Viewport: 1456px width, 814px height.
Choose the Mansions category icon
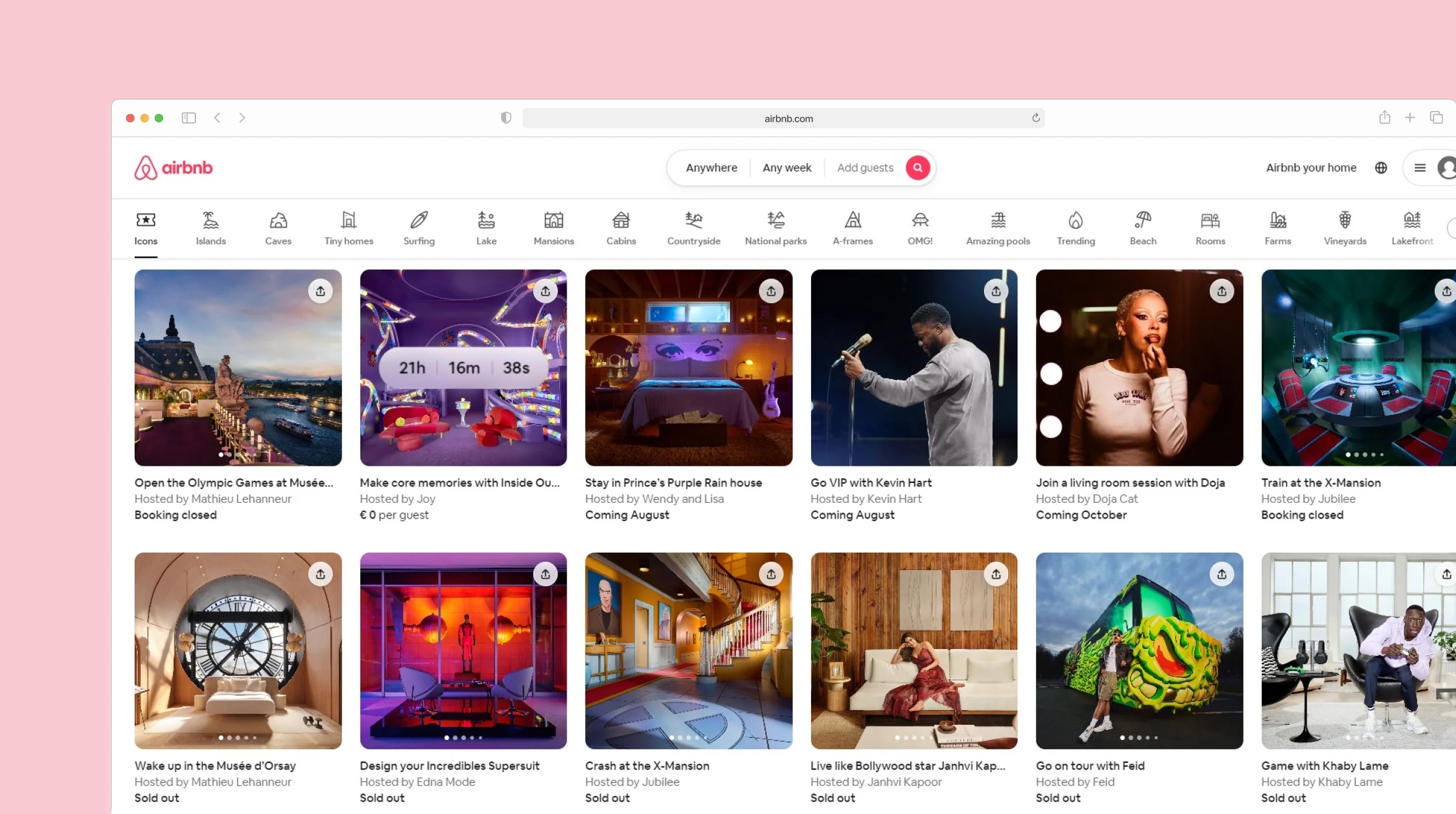click(553, 220)
